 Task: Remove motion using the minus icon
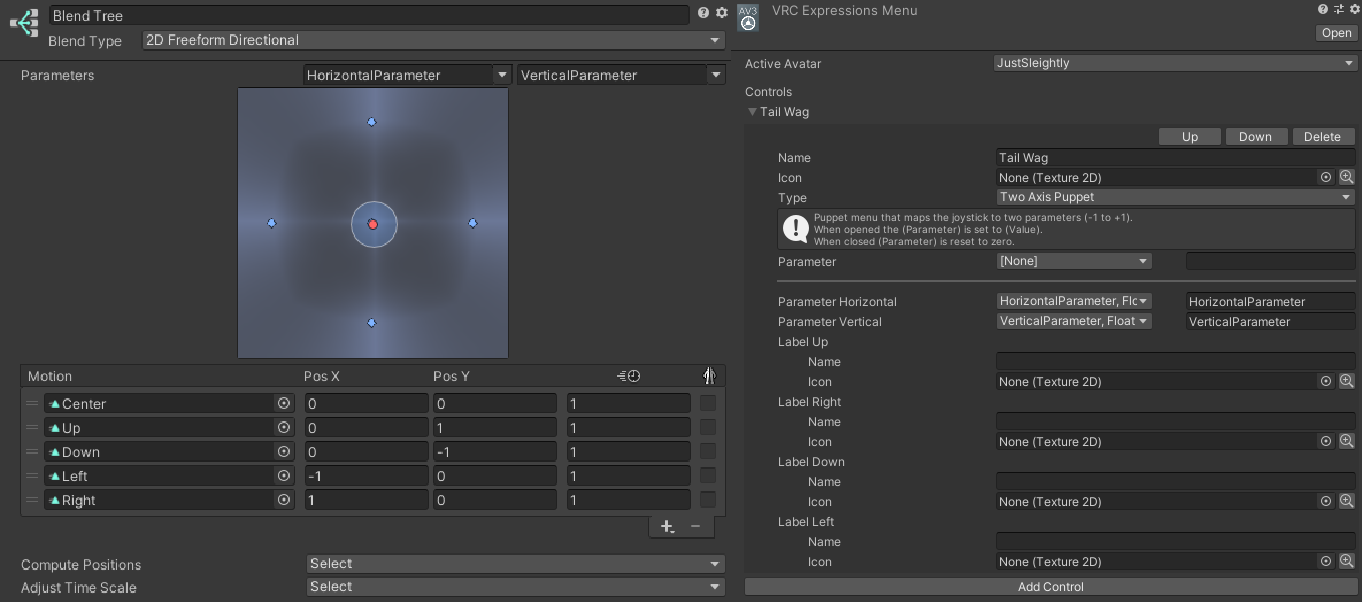pyautogui.click(x=696, y=526)
